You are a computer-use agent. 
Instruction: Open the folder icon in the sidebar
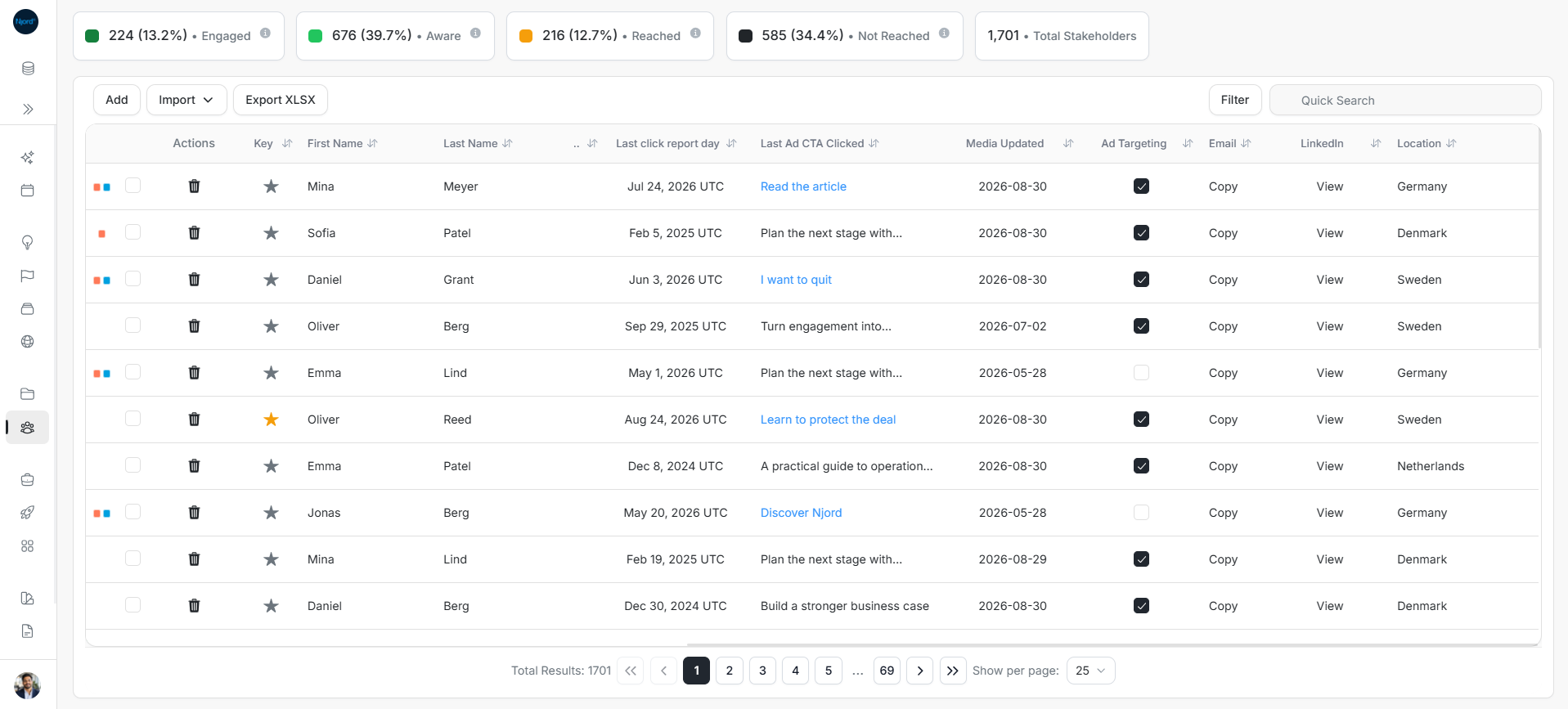click(28, 394)
